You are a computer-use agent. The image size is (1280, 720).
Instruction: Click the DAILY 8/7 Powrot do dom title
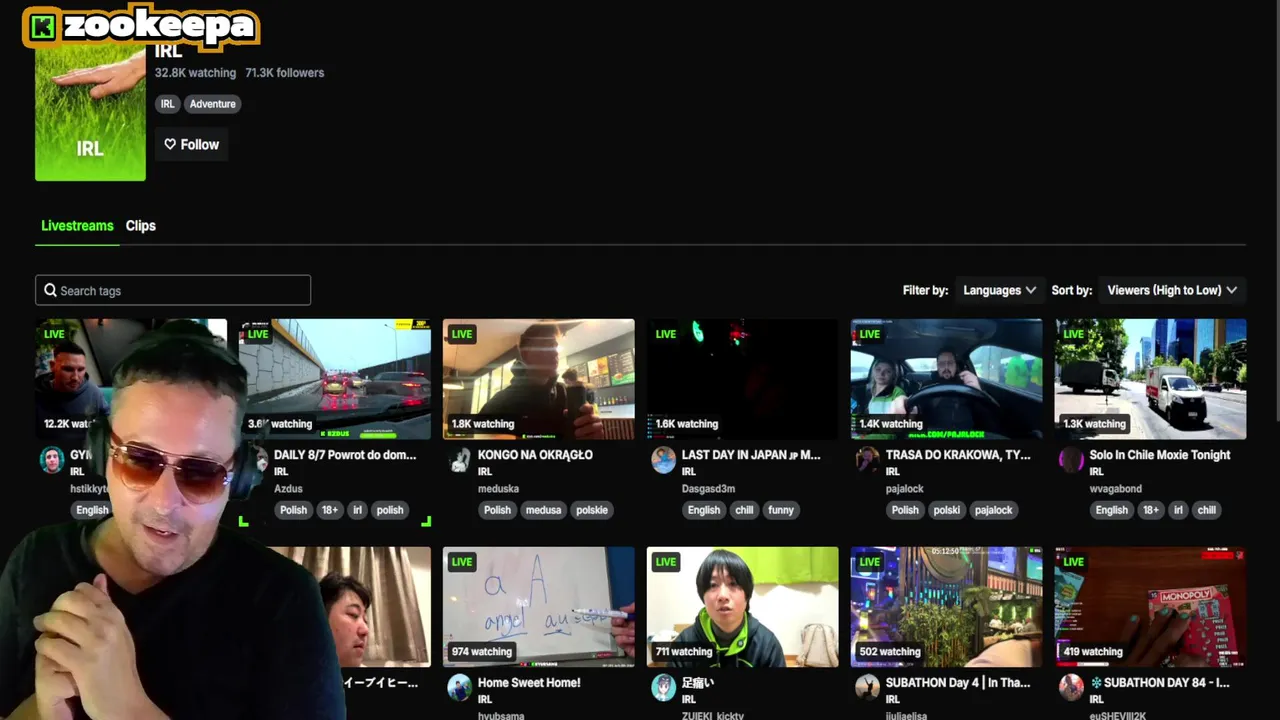pyautogui.click(x=345, y=455)
